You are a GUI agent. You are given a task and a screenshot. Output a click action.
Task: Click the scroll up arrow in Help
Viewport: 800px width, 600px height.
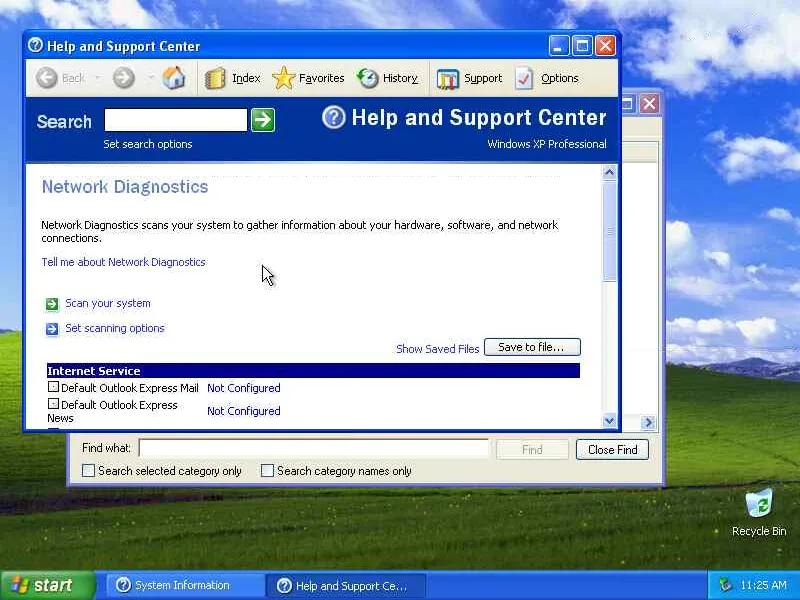609,172
